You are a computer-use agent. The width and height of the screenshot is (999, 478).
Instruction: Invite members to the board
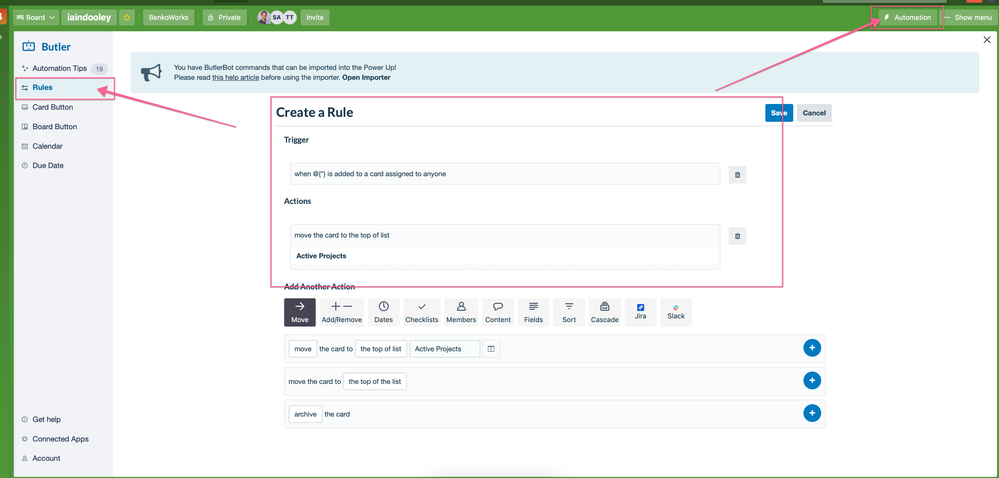(x=315, y=18)
